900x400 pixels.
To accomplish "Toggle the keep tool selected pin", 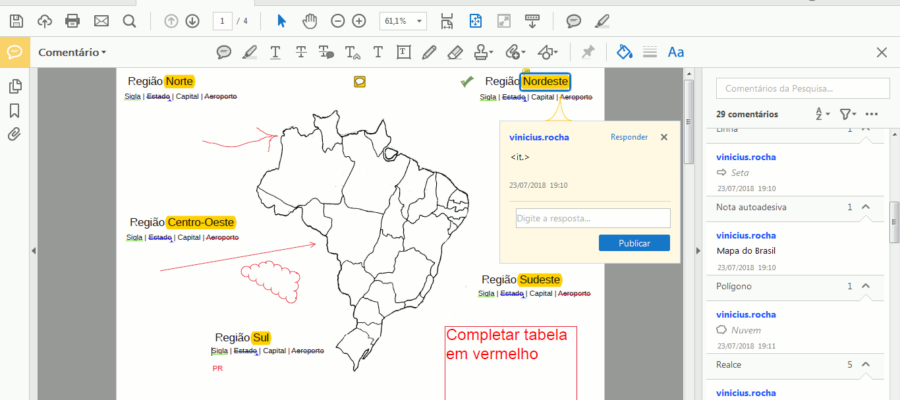I will [x=587, y=52].
